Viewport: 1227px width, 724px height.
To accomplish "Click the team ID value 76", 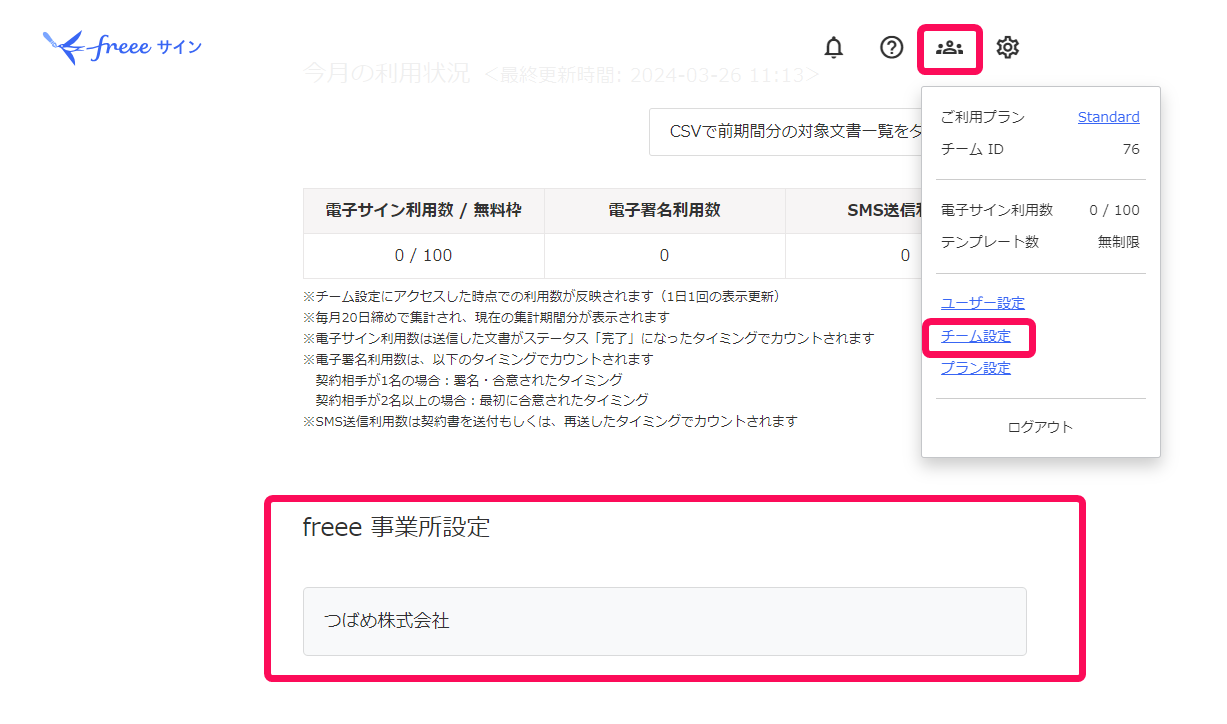I will 1131,149.
